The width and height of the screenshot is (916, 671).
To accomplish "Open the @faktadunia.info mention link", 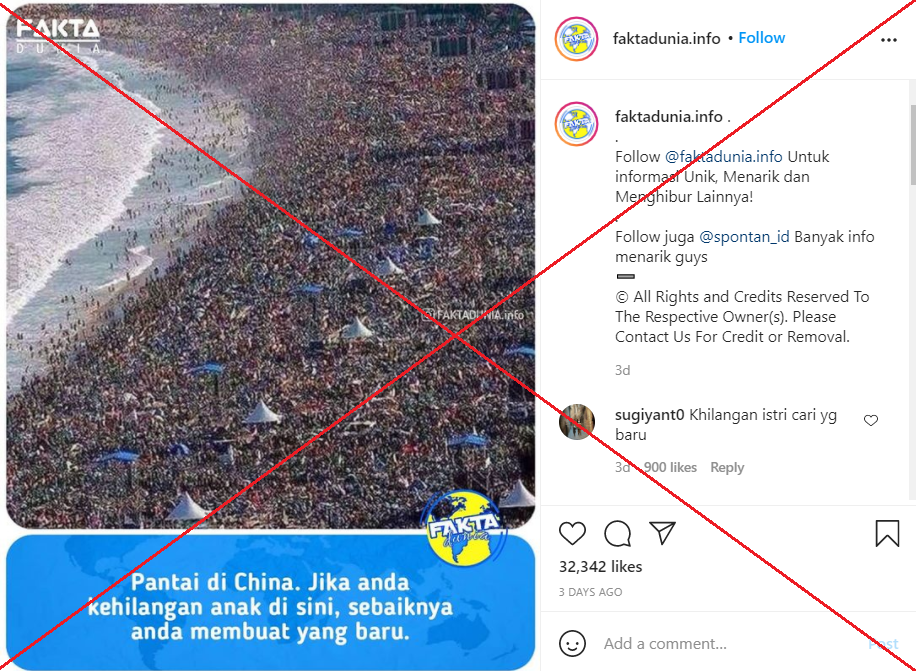I will [723, 157].
